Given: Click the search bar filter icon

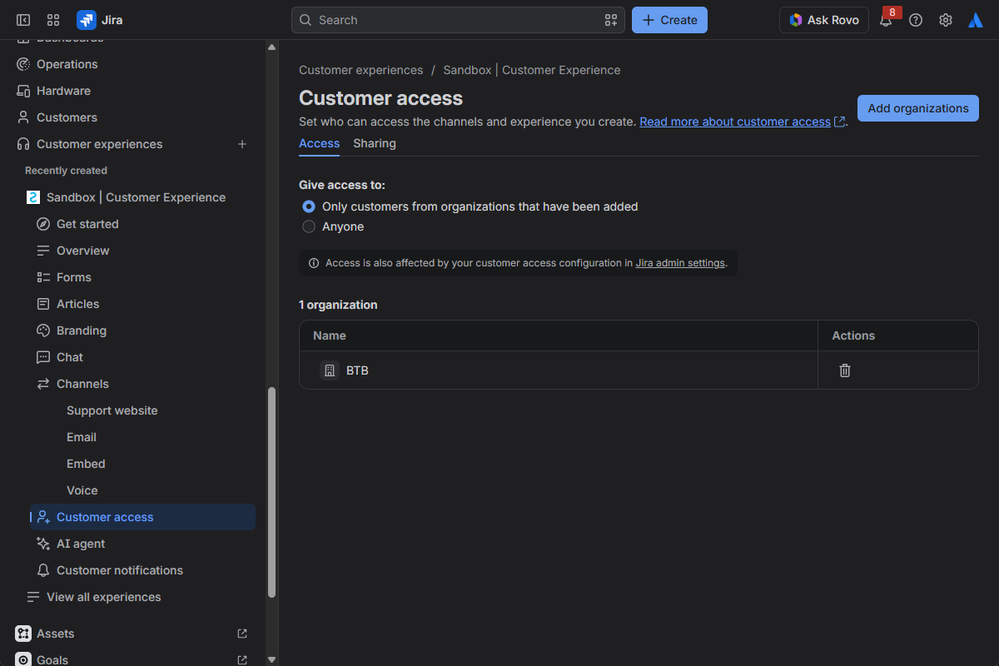Looking at the screenshot, I should (610, 20).
